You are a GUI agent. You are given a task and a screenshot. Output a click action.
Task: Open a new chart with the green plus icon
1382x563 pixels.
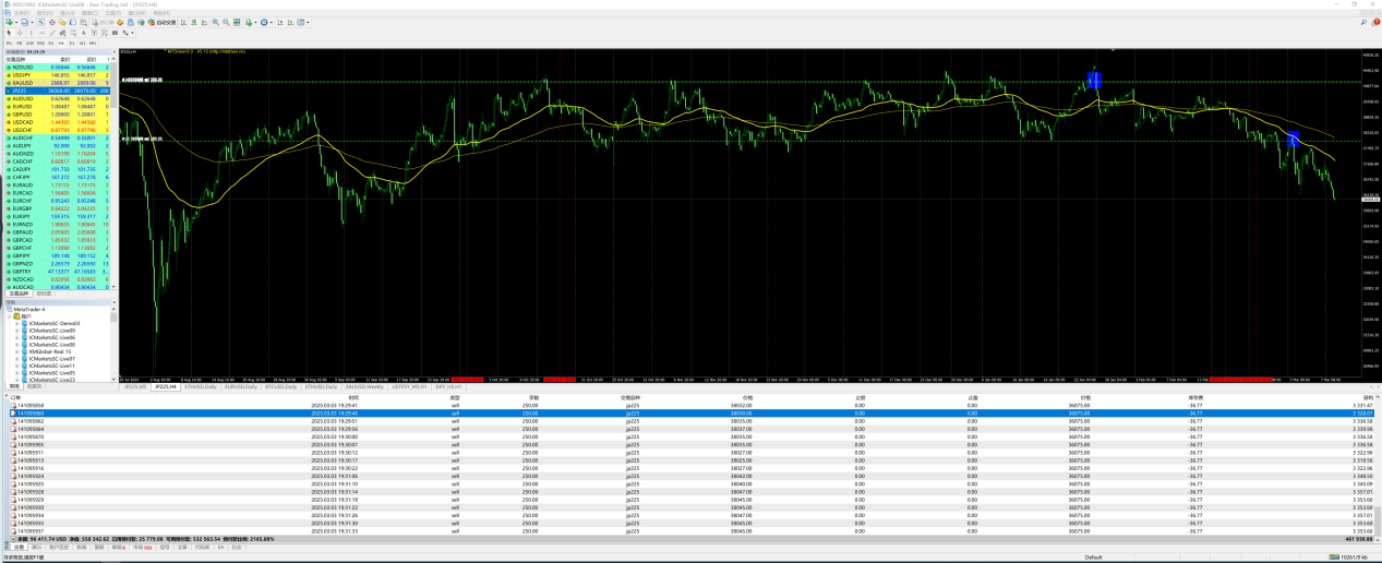[9, 22]
